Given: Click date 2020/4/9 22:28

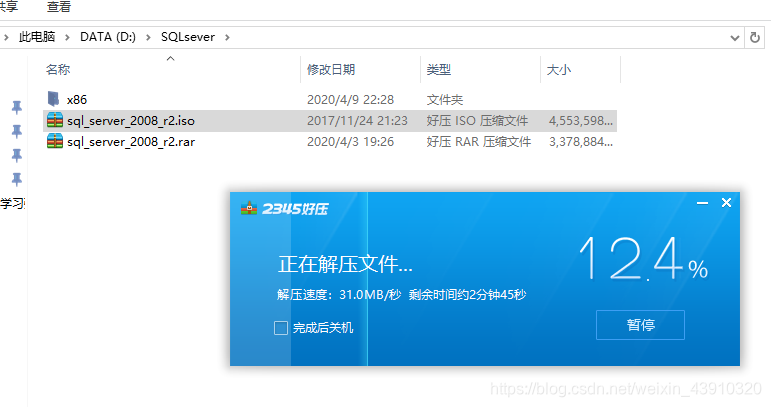Looking at the screenshot, I should [x=351, y=100].
